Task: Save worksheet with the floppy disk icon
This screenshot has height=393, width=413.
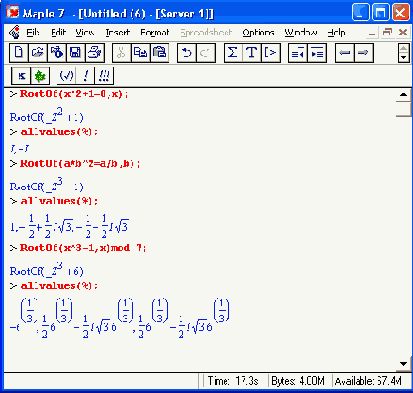Action: pyautogui.click(x=76, y=53)
